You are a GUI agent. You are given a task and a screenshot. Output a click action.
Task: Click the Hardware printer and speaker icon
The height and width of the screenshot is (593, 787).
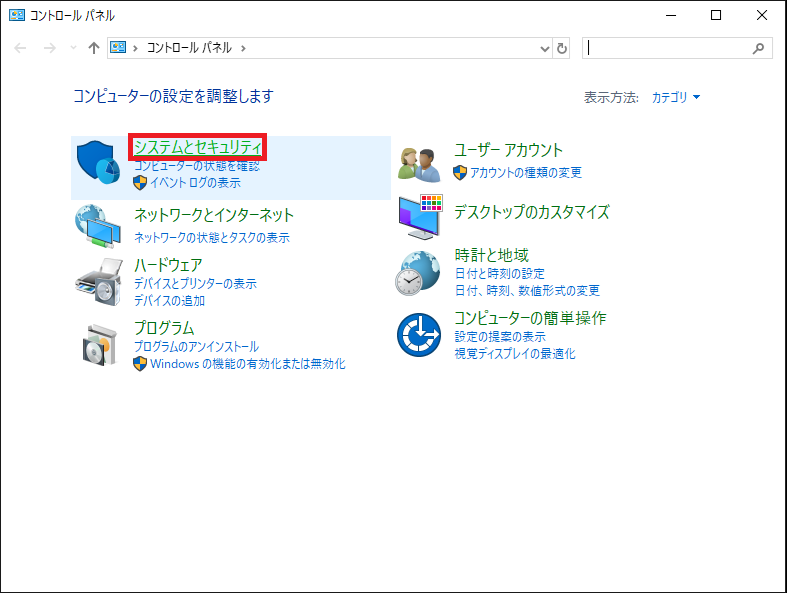point(99,282)
